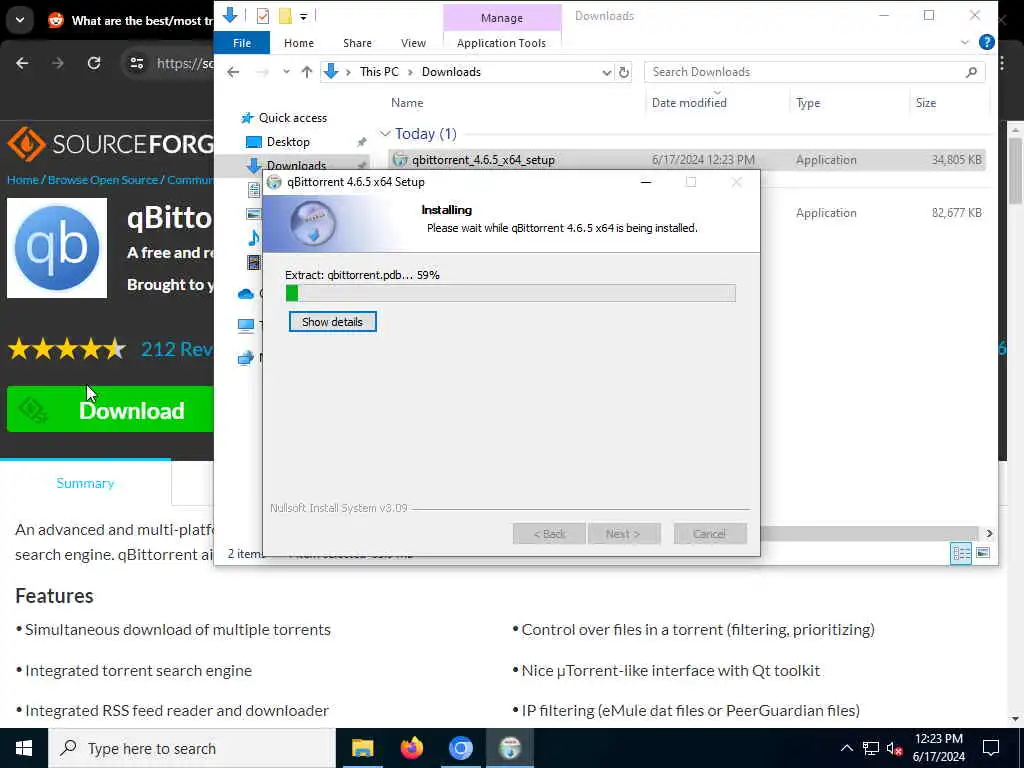Select Downloads in navigation pane
The height and width of the screenshot is (768, 1024).
[296, 165]
